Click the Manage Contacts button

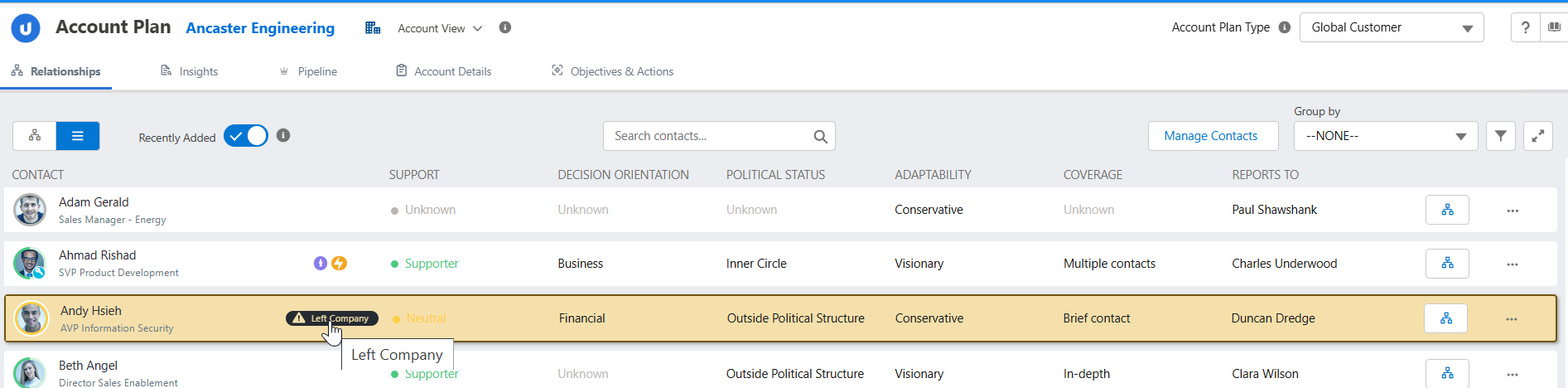(x=1213, y=136)
